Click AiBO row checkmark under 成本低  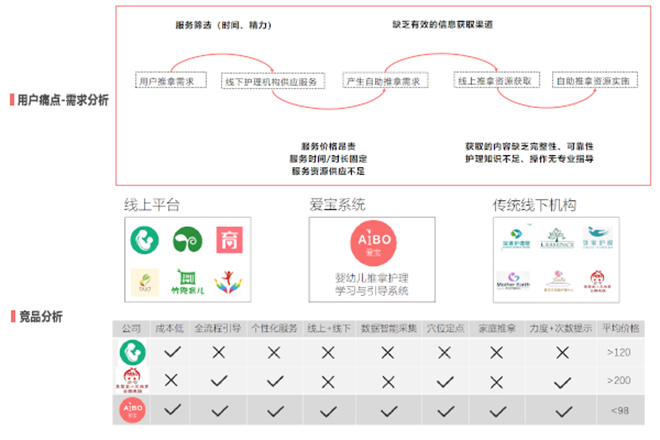[x=171, y=410]
